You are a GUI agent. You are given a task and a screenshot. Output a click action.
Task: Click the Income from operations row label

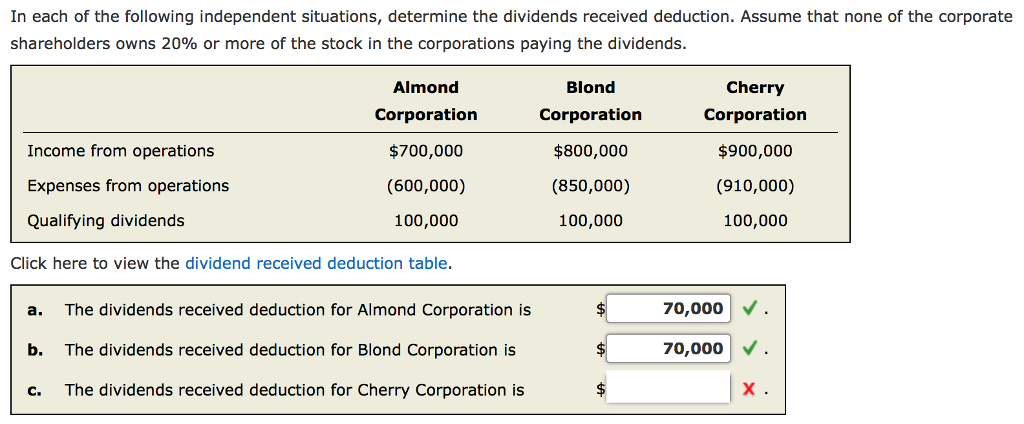point(120,151)
